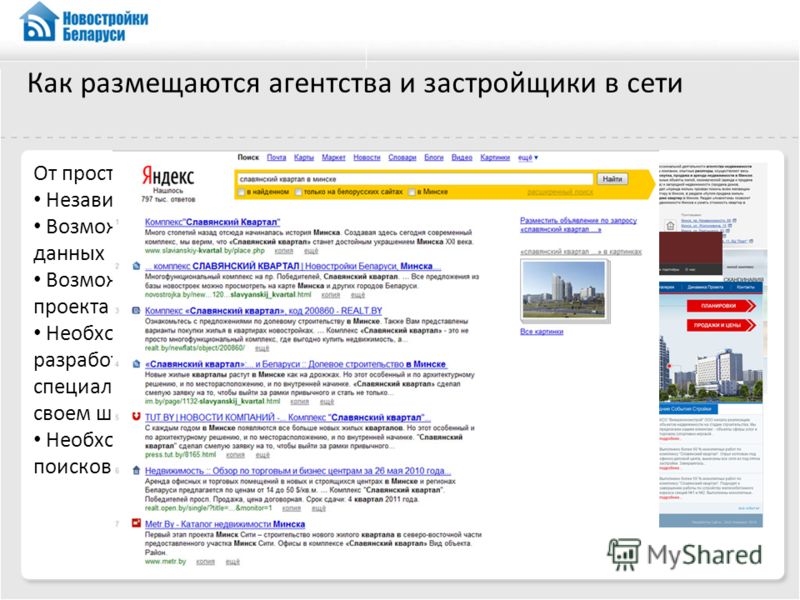Click 'копия' link under im.by result
This screenshot has width=800, height=600.
click(299, 402)
